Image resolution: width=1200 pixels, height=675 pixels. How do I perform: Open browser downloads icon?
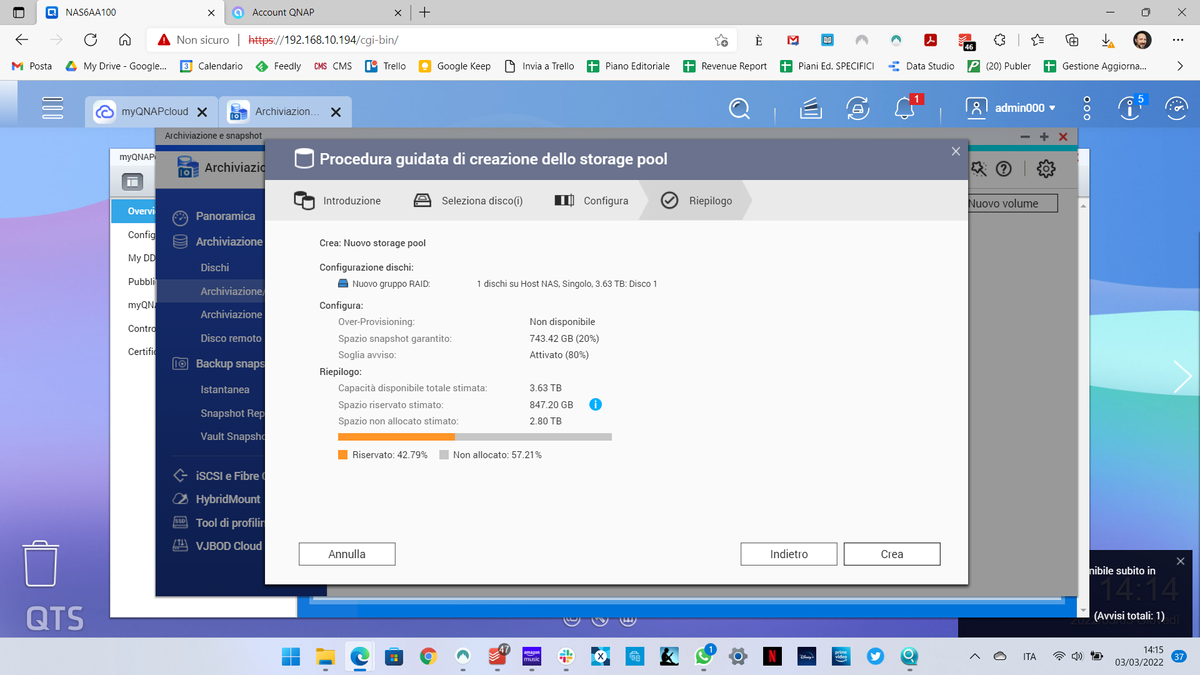click(1107, 40)
